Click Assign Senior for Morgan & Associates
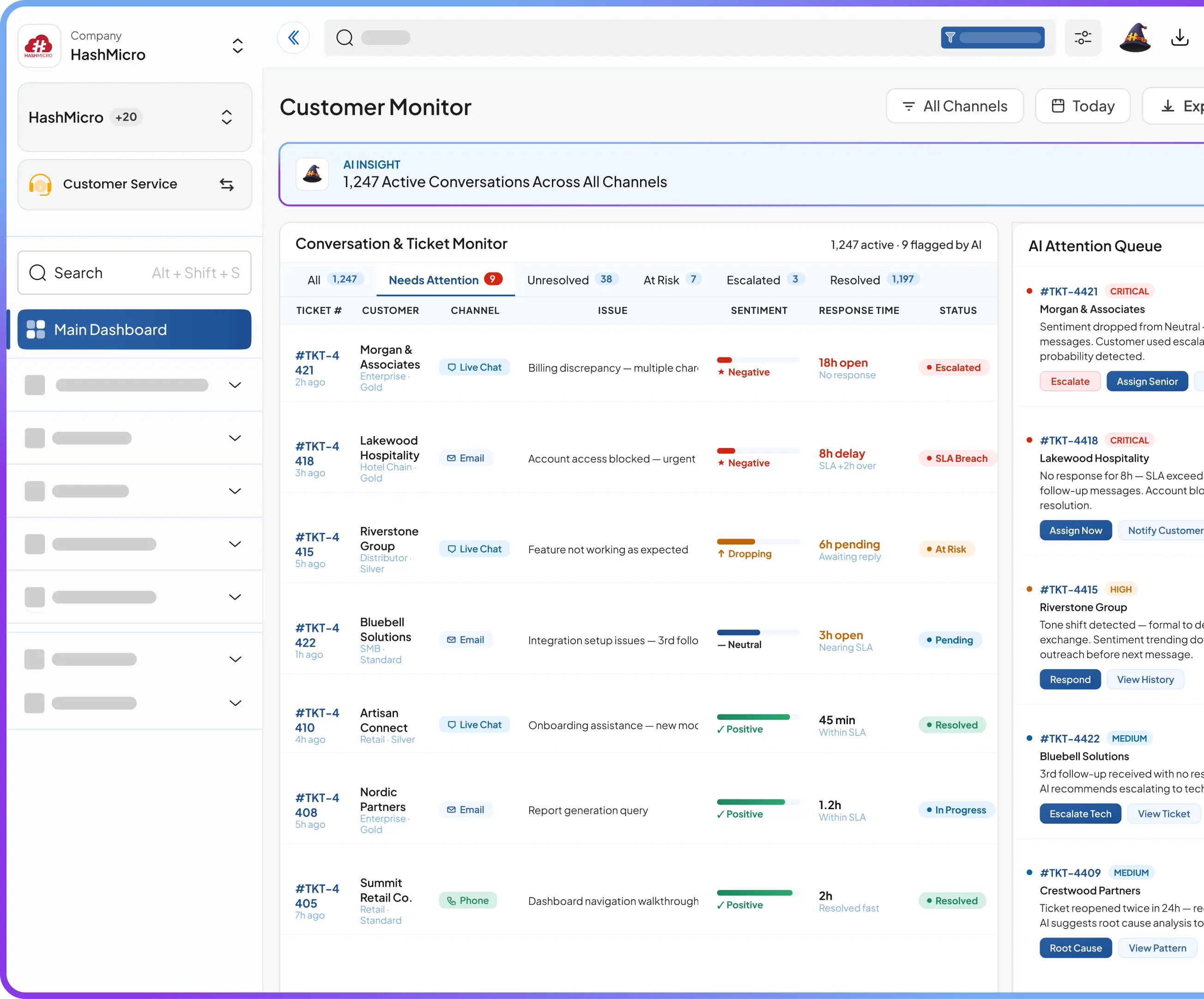The image size is (1204, 999). pos(1147,381)
